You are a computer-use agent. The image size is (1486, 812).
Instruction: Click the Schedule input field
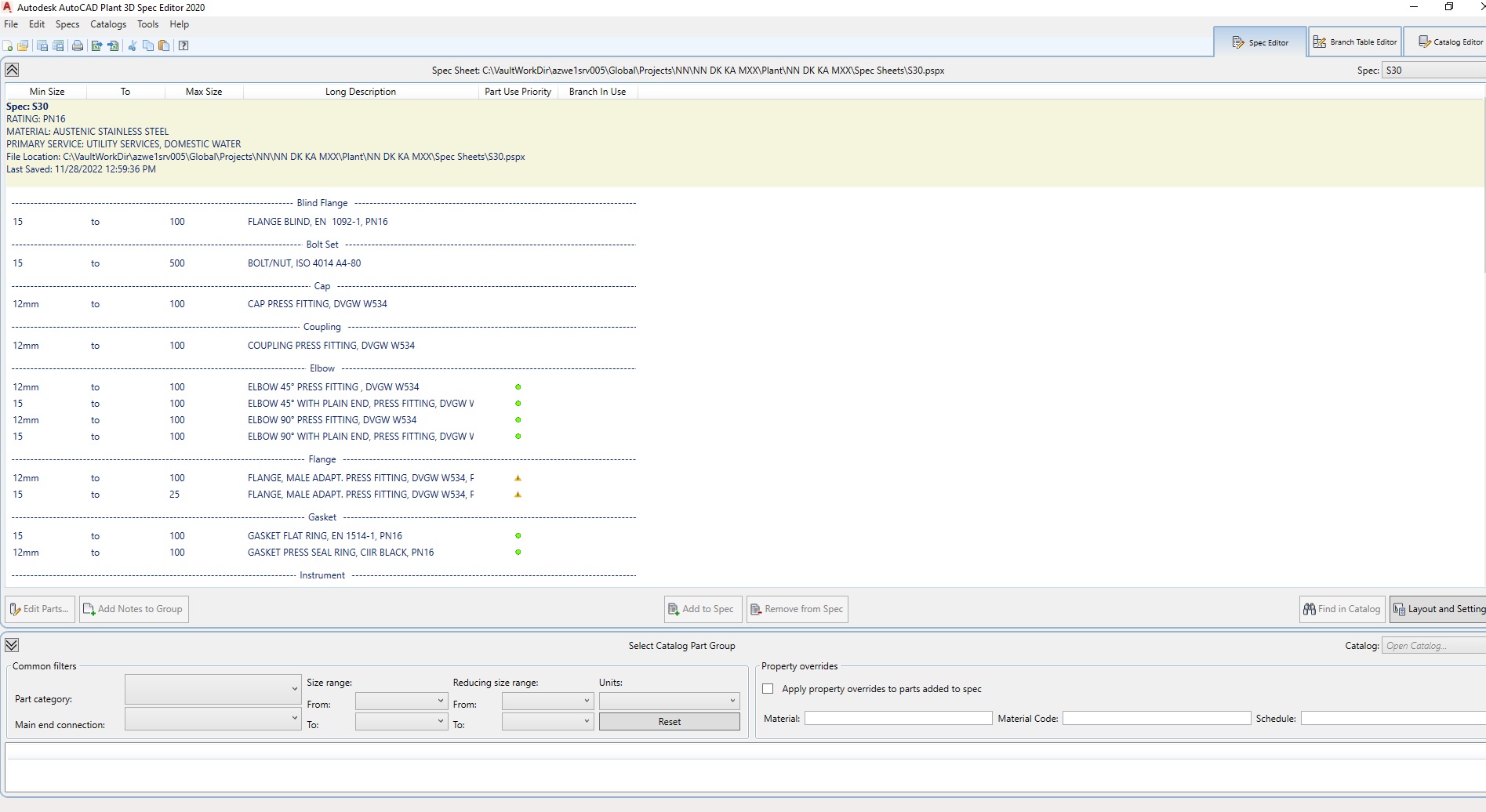(1393, 718)
